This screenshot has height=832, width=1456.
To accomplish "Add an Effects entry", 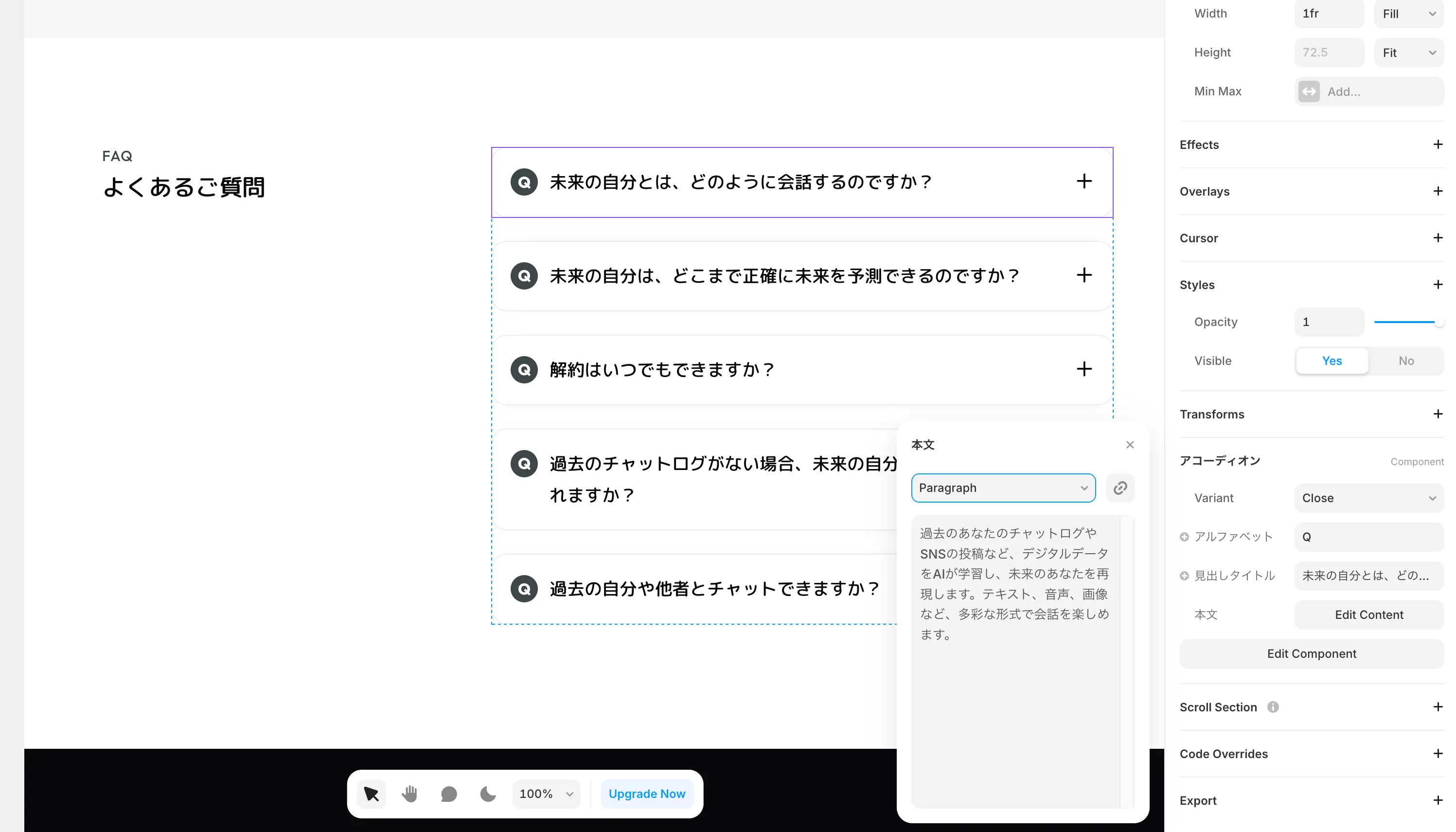I will coord(1438,145).
